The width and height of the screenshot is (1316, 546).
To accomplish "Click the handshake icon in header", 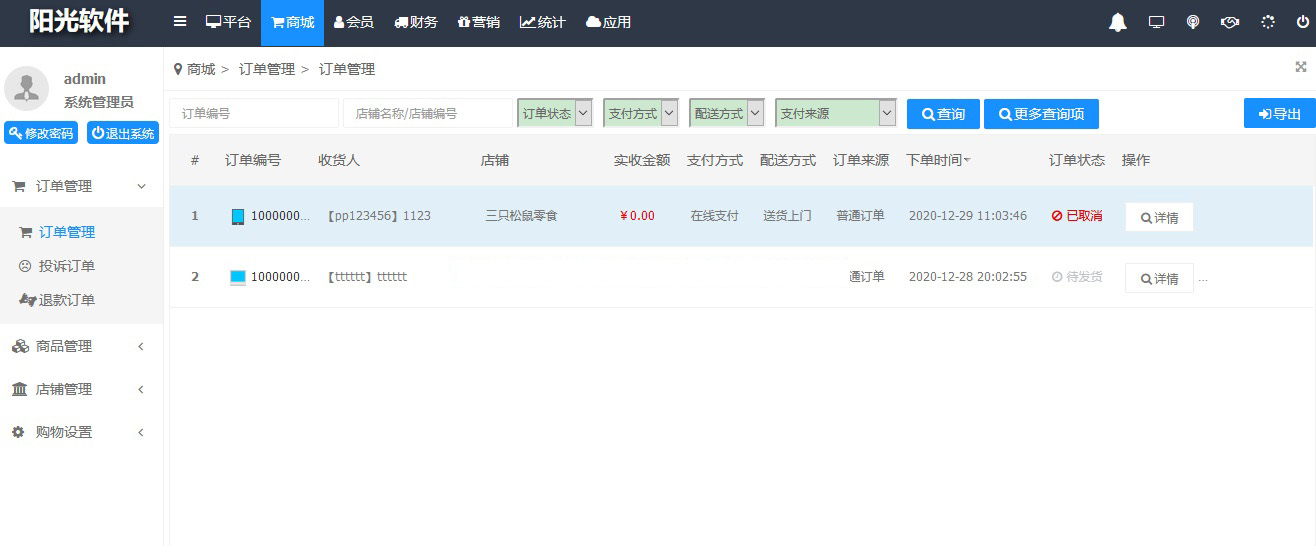I will tap(1230, 22).
